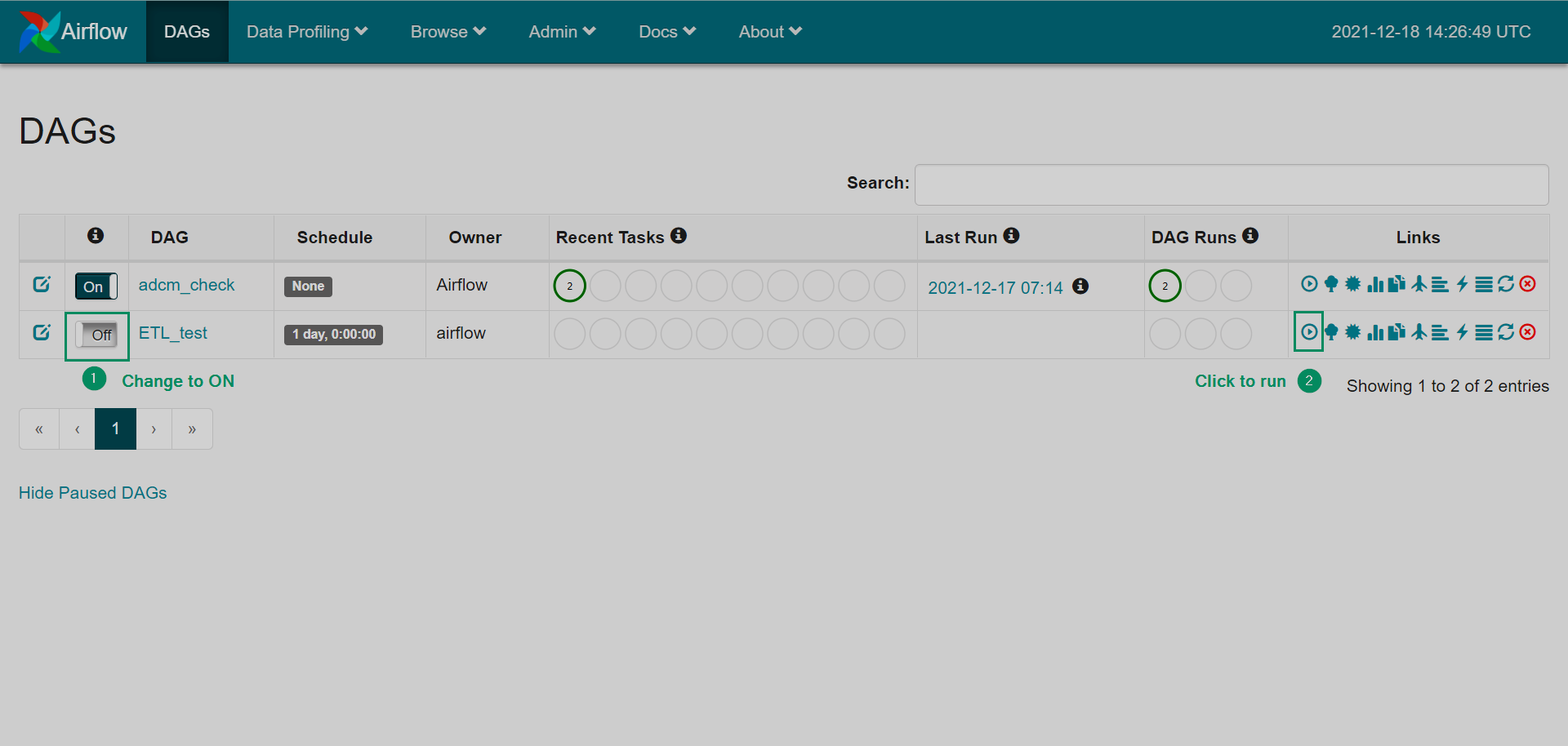Trigger the ETL_test DAG run
The image size is (1568, 746).
(x=1308, y=332)
